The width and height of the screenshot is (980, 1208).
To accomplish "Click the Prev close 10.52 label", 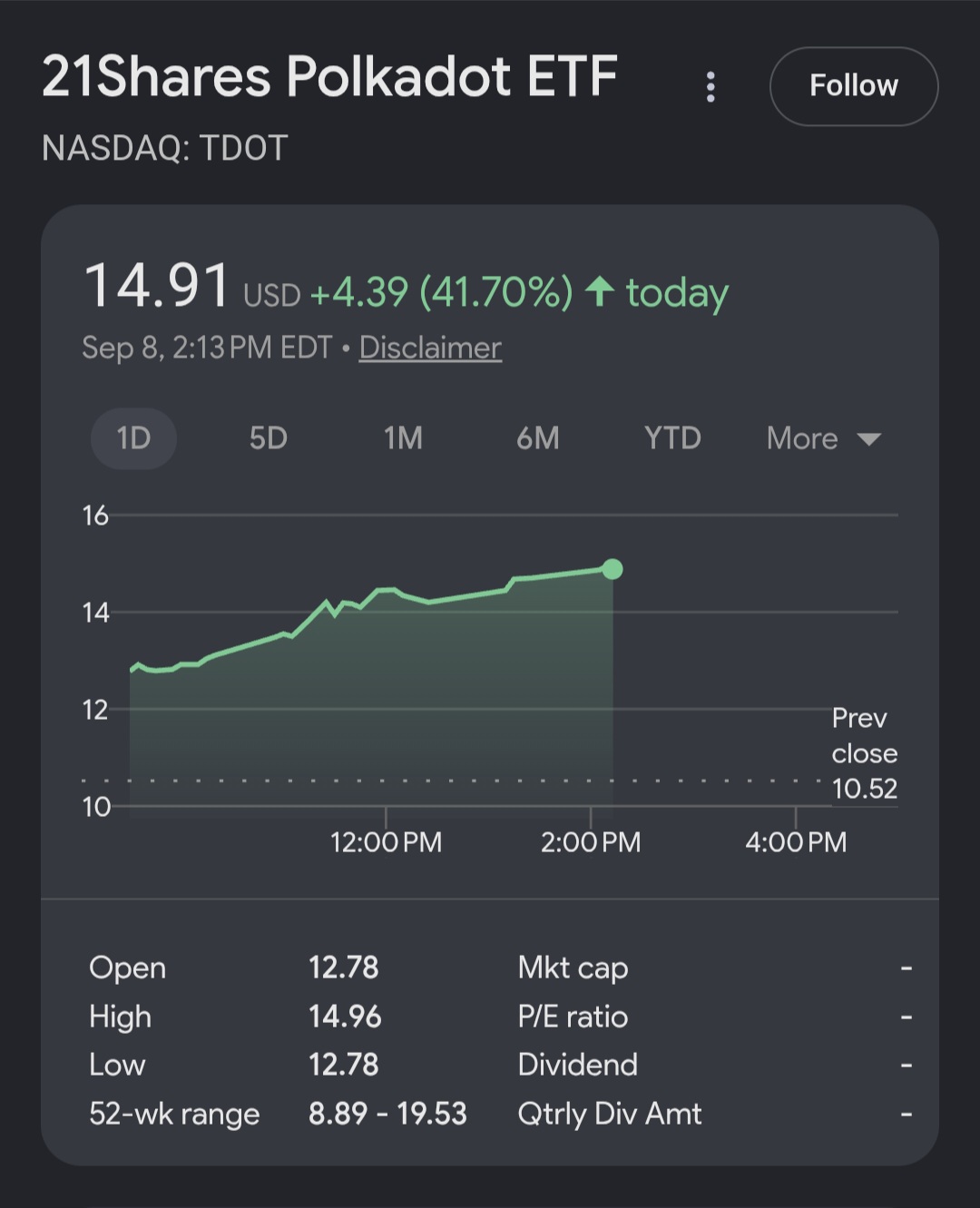I will 865,753.
